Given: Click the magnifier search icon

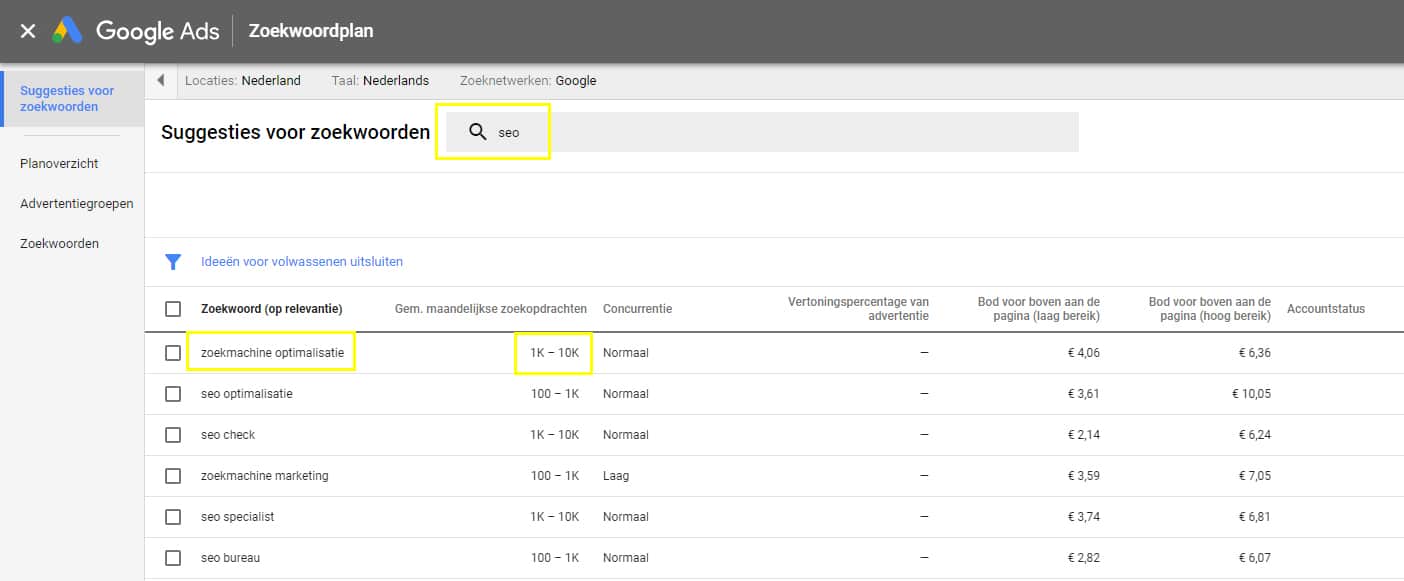Looking at the screenshot, I should pos(478,132).
